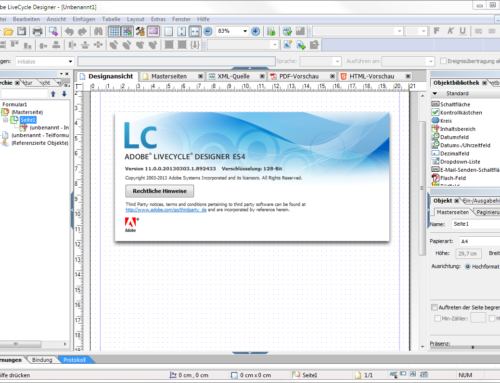
Task: Click the up arrow in the hierarchy panel
Action: (x=53, y=94)
